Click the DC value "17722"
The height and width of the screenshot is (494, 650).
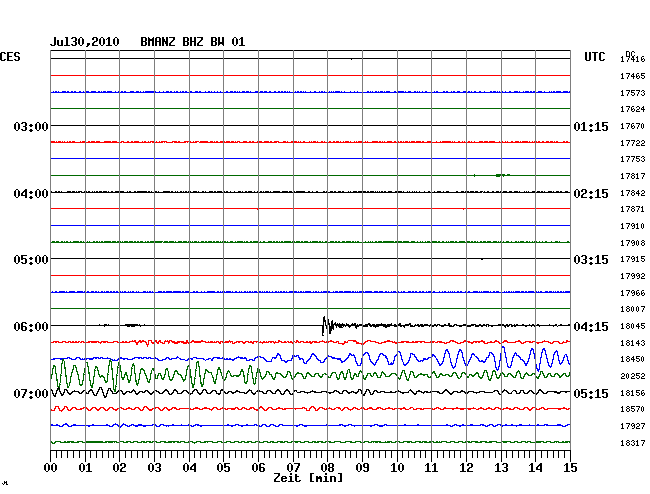point(633,143)
